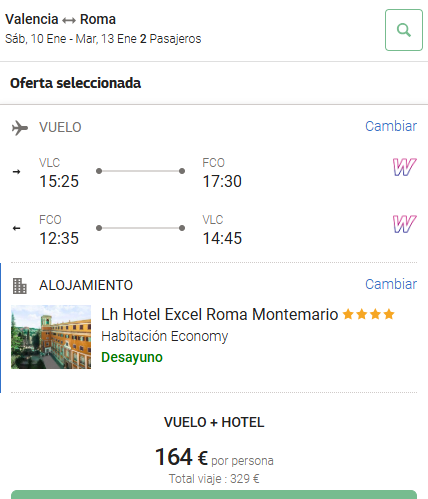
Task: Click the travel dates and passengers summary
Action: pos(103,39)
